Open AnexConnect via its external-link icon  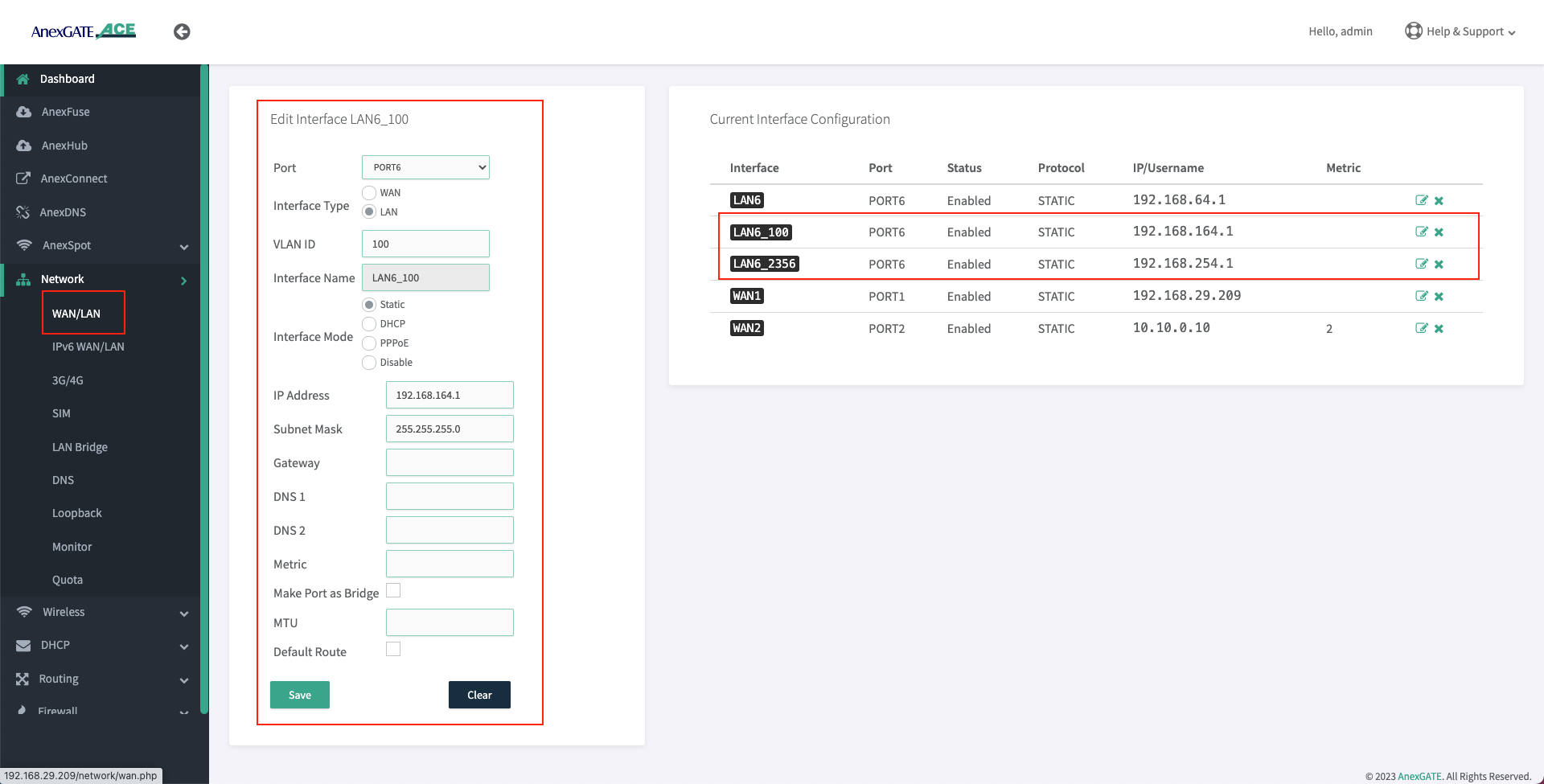click(23, 178)
